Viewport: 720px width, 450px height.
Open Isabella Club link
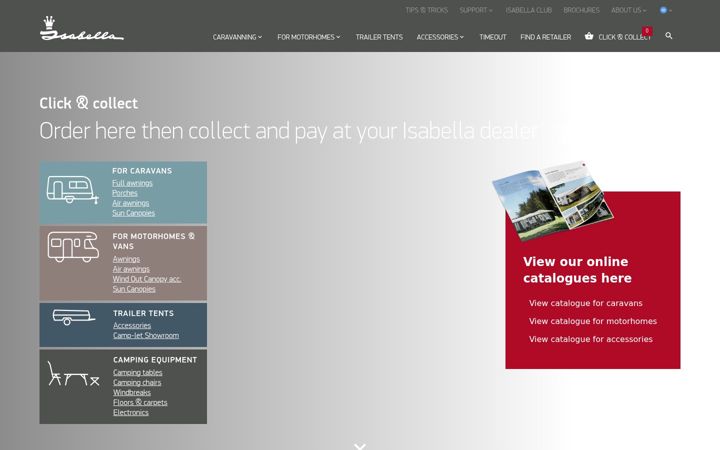pos(529,10)
